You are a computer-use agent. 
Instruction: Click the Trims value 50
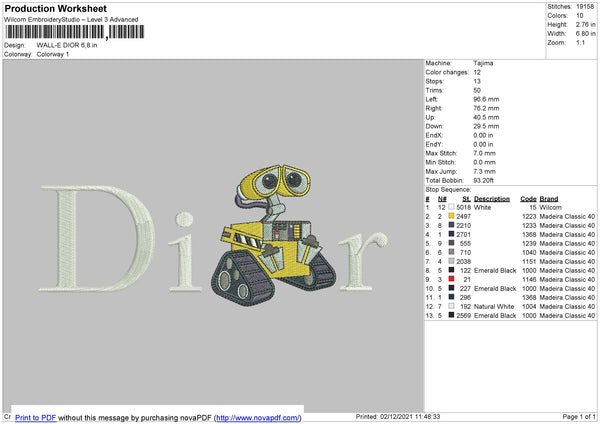click(477, 90)
